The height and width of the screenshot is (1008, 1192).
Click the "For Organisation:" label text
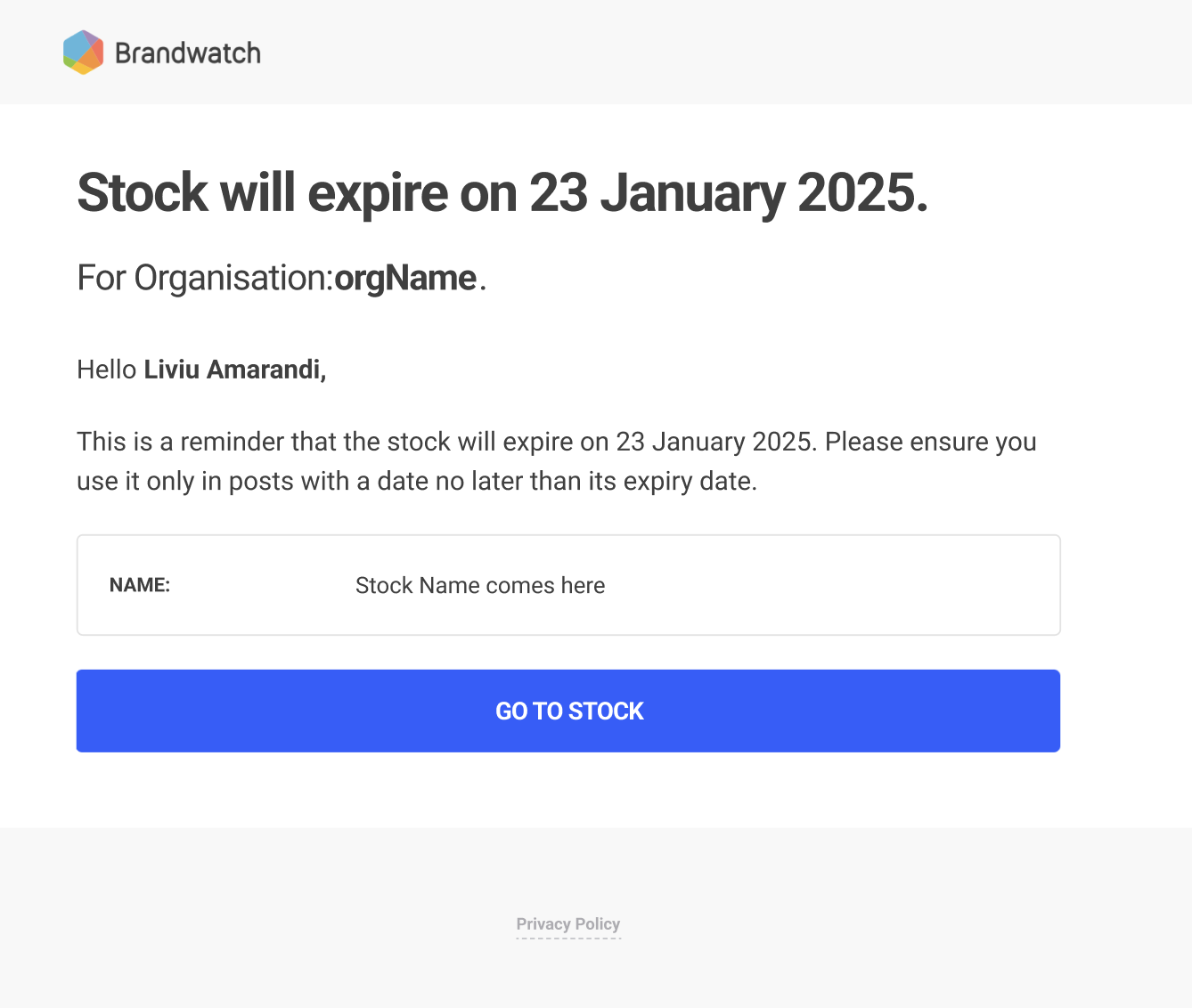[x=205, y=278]
